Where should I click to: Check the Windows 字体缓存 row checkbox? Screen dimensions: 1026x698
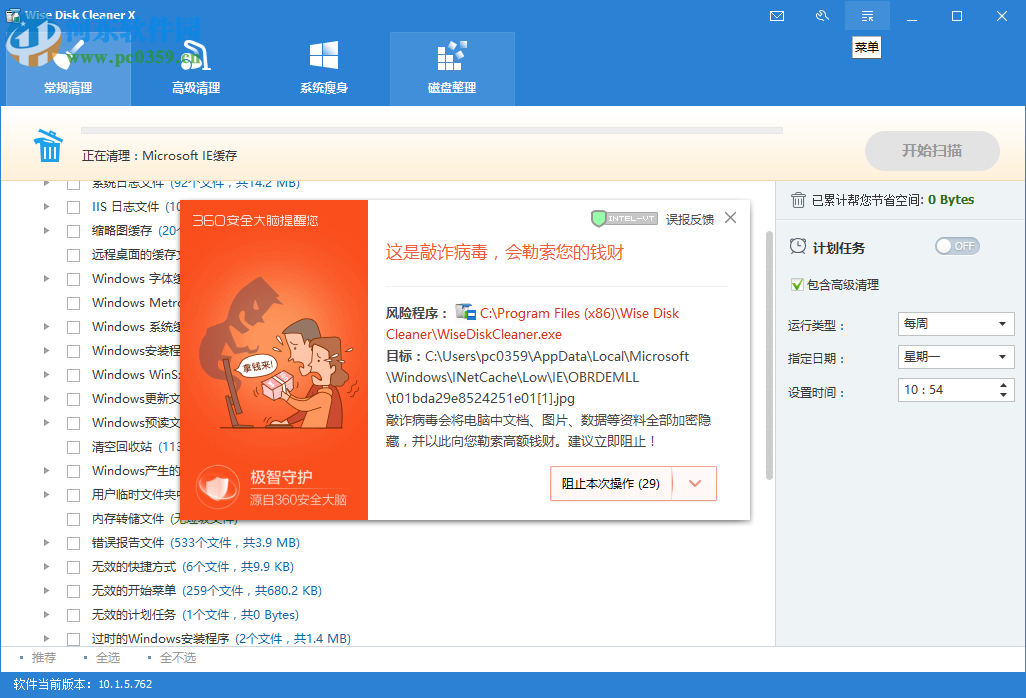74,279
